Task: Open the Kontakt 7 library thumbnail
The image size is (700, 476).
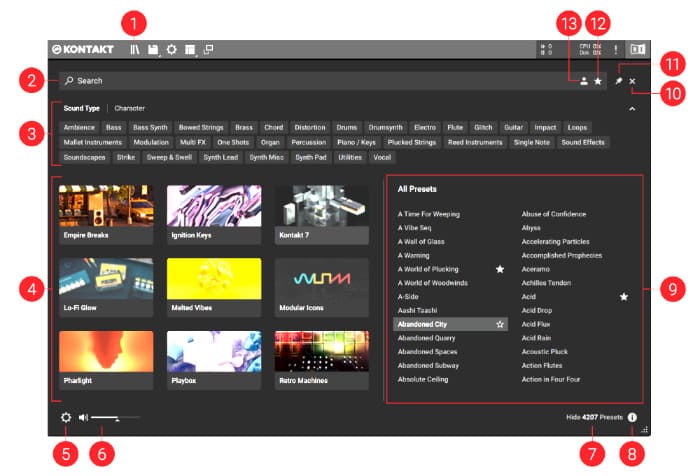Action: (322, 214)
